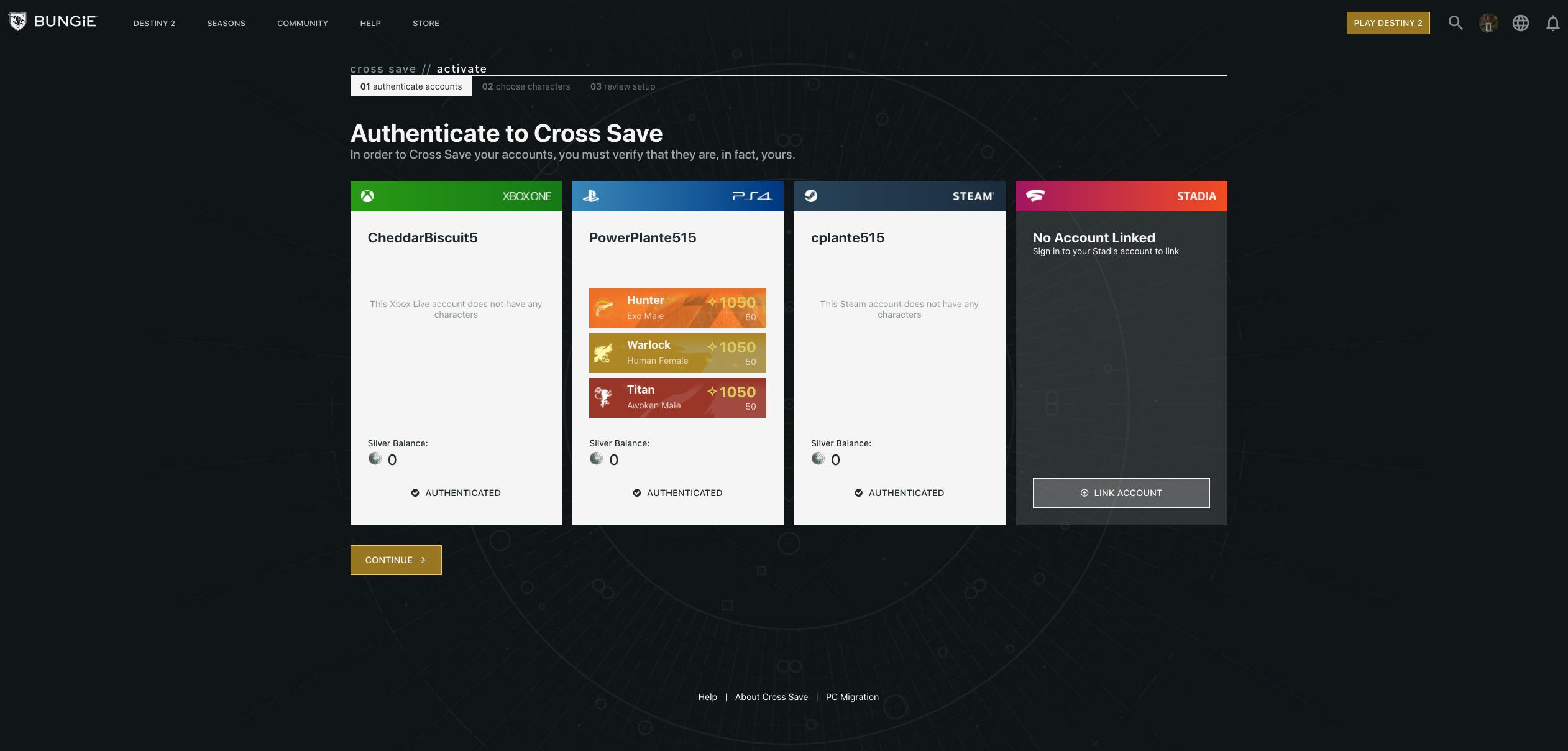Click the Xbox logo icon on the green header
Viewport: 1568px width, 751px height.
click(368, 196)
